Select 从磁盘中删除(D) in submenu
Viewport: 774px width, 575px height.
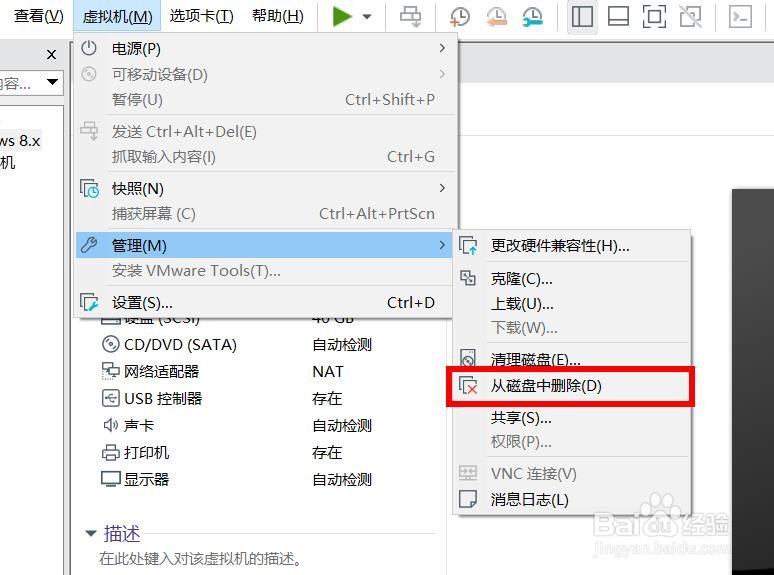pyautogui.click(x=570, y=386)
